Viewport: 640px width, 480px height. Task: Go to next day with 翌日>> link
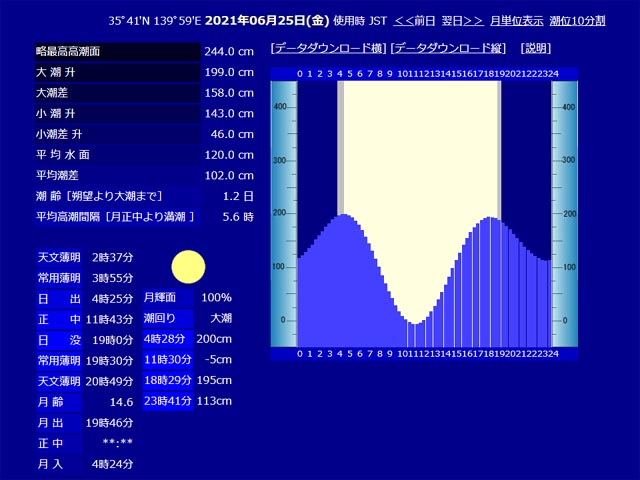[x=463, y=21]
